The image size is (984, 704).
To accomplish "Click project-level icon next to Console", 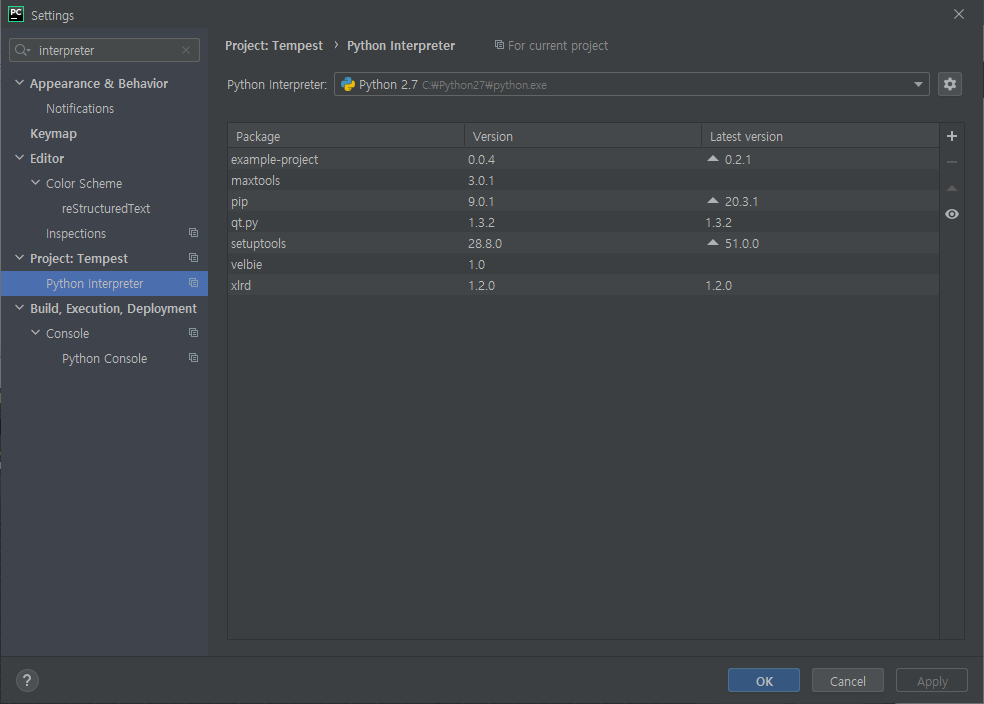I will click(193, 333).
